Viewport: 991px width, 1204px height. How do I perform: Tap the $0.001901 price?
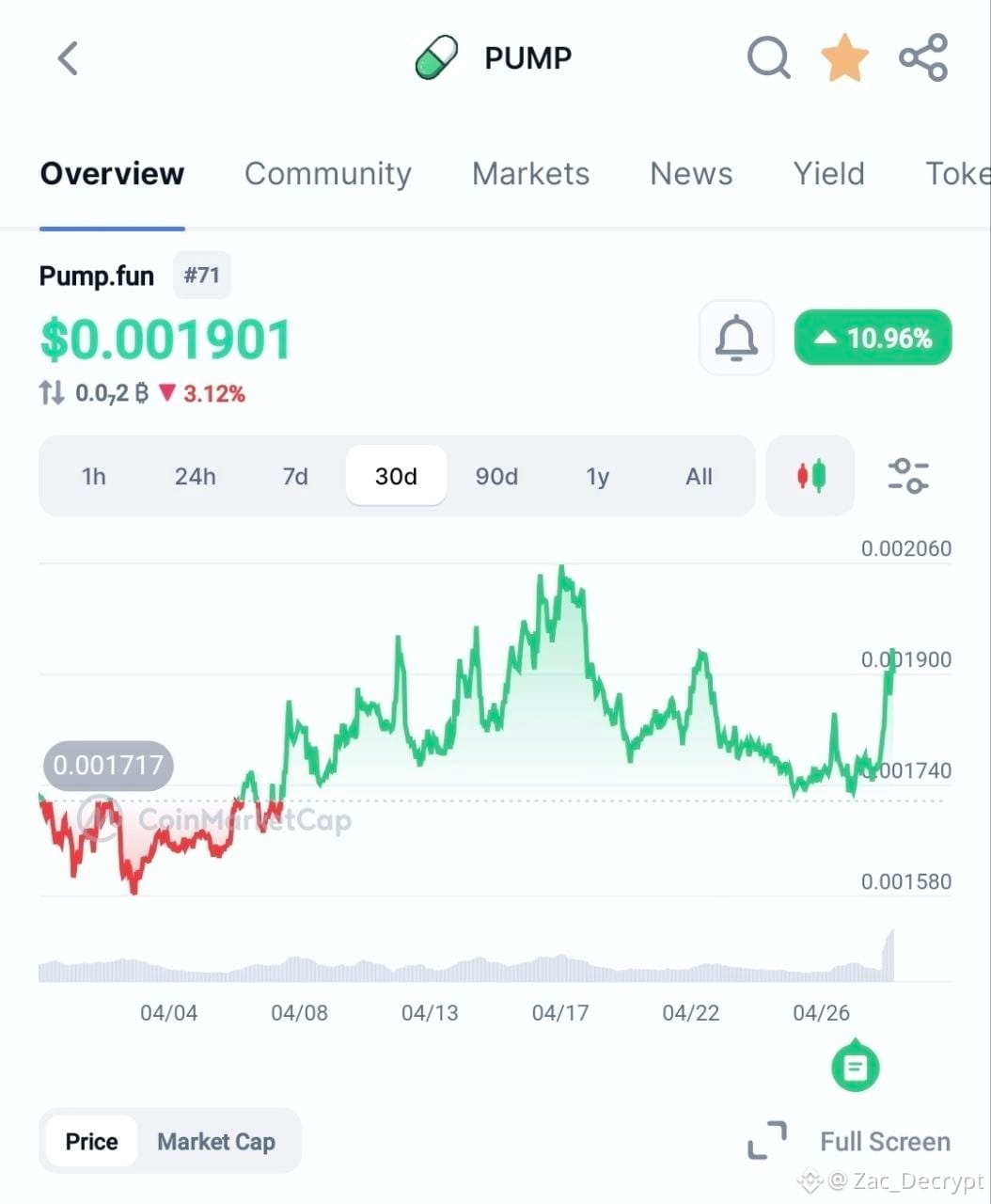(165, 341)
